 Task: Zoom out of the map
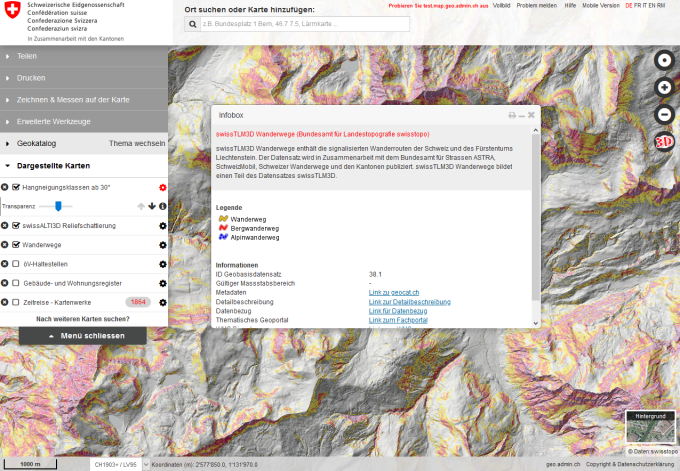[664, 114]
